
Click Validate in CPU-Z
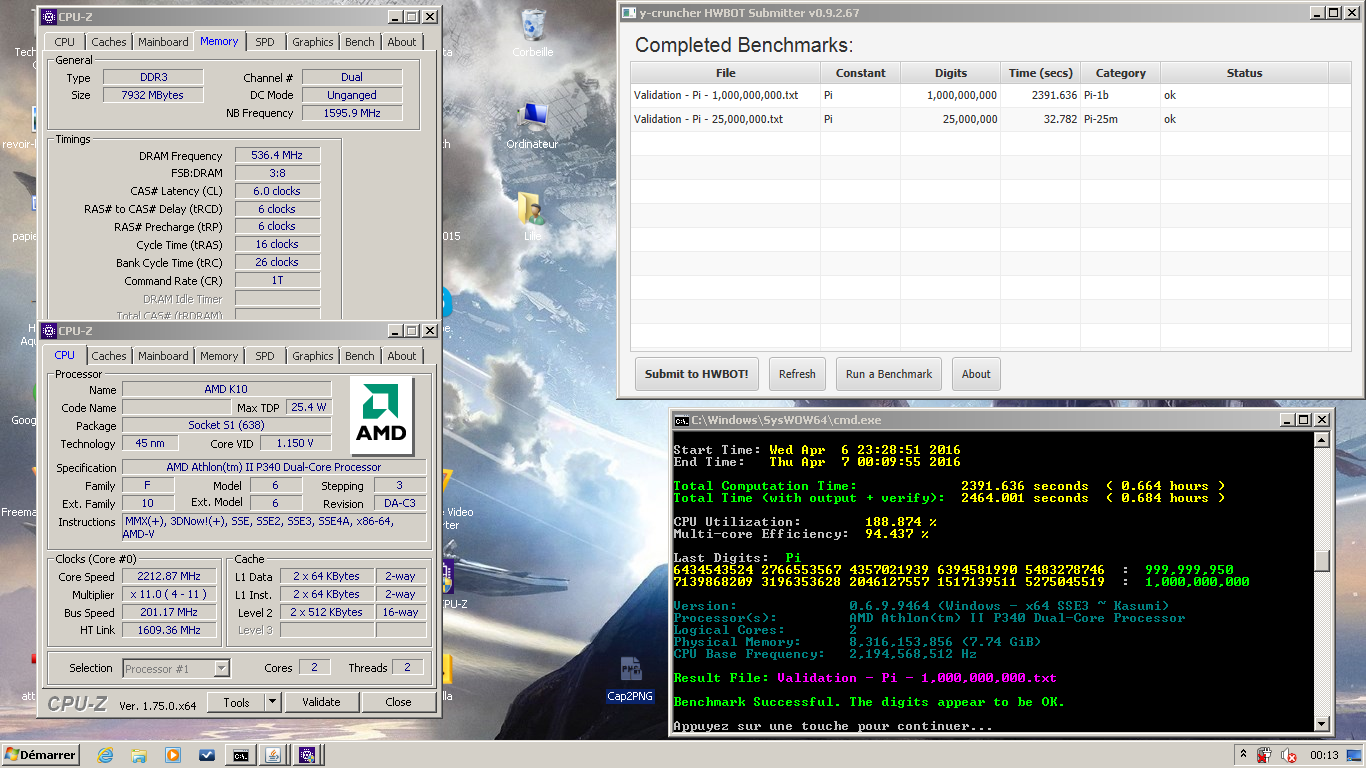click(321, 702)
